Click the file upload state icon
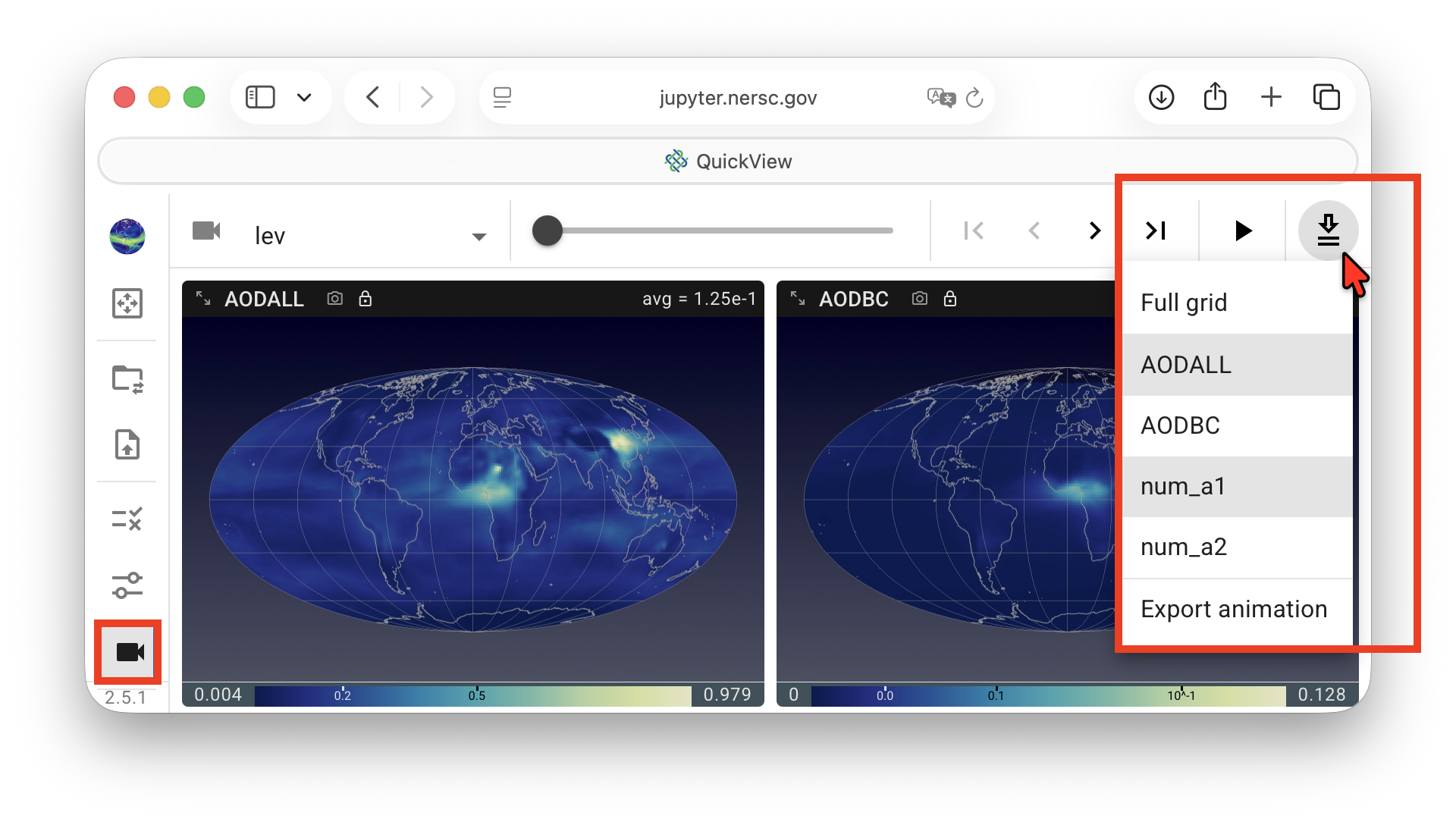This screenshot has height=825, width=1456. click(127, 444)
